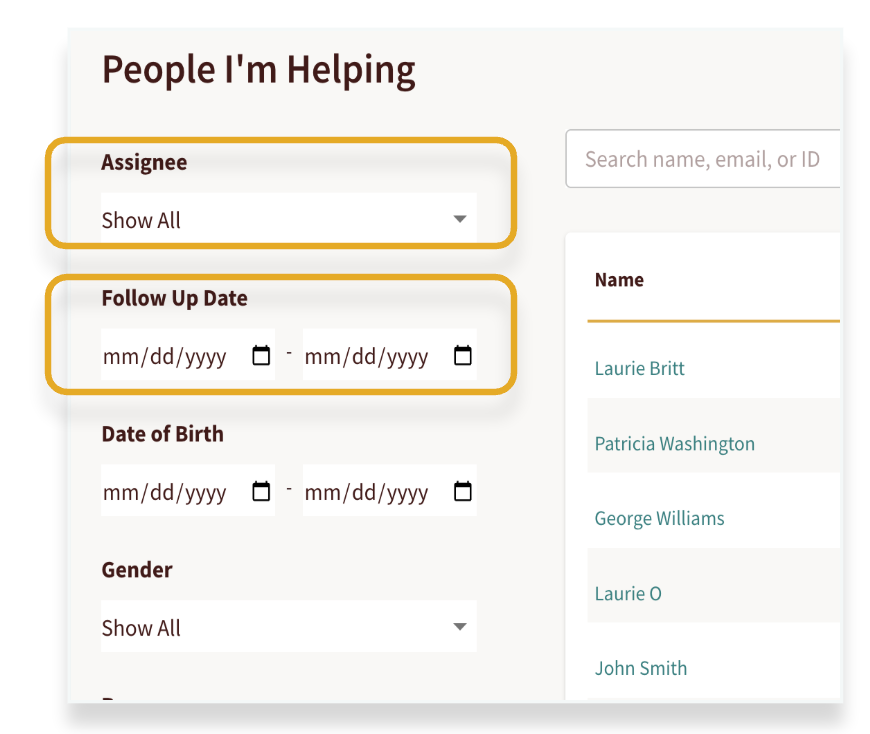
Task: Open Laurie Britt's profile link
Action: (639, 368)
